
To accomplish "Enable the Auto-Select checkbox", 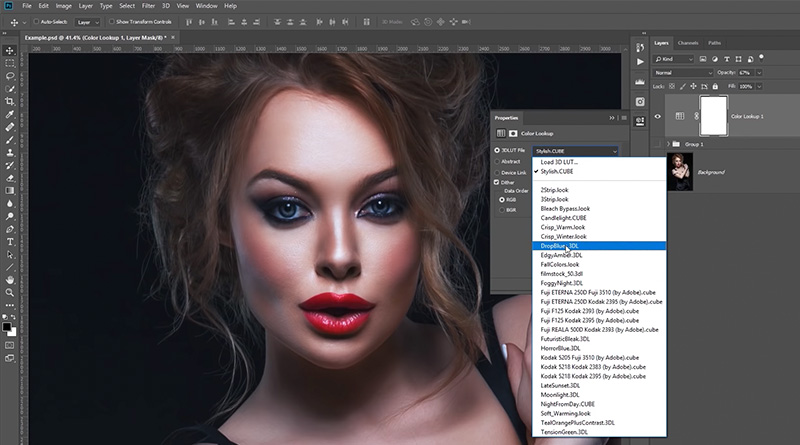I will [37, 21].
